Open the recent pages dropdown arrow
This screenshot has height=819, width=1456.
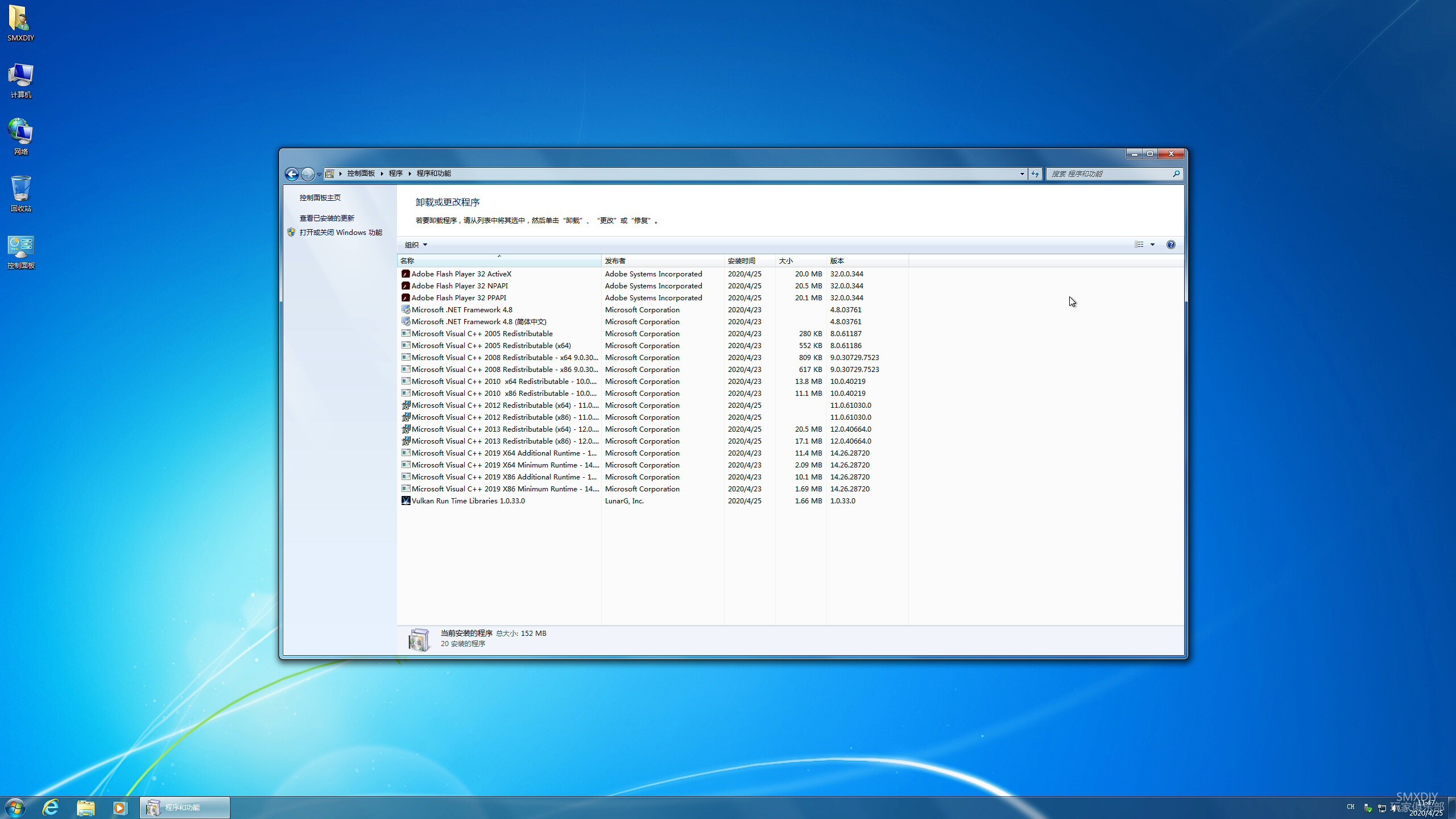coord(319,174)
